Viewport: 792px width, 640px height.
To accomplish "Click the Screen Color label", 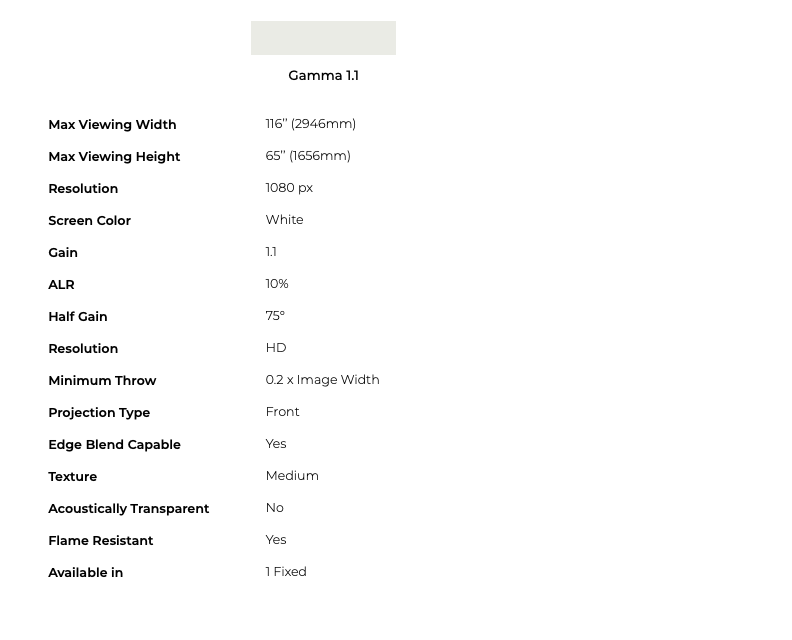I will point(89,221).
